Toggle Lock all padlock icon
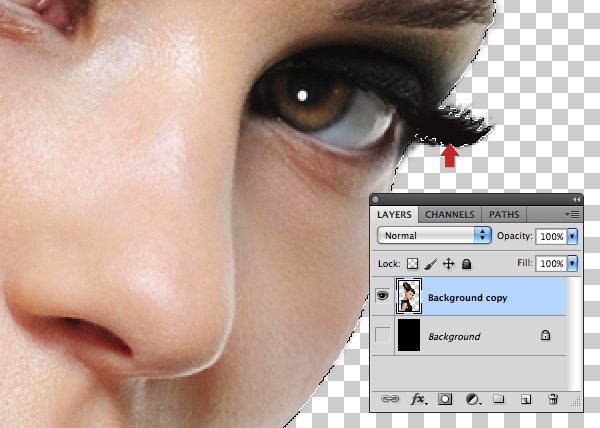Screen dimensions: 600x428 click(466, 264)
